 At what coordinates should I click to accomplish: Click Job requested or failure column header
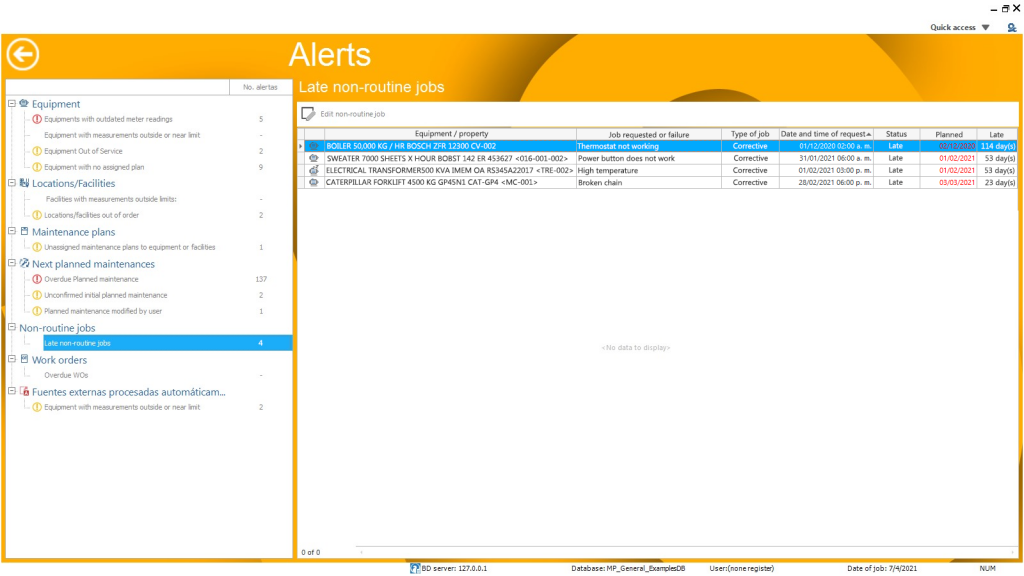coord(648,134)
